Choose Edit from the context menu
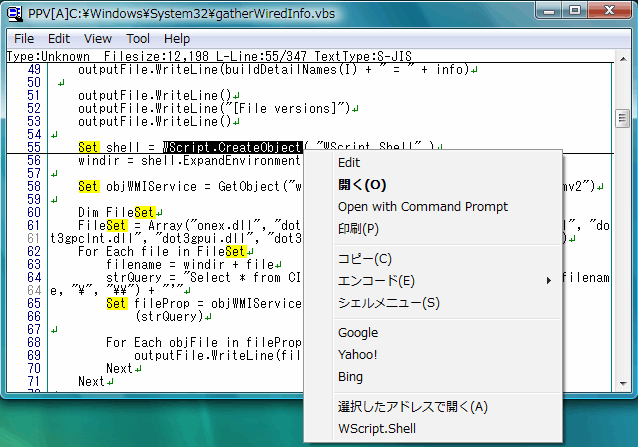Viewport: 638px width, 447px height. (x=349, y=162)
